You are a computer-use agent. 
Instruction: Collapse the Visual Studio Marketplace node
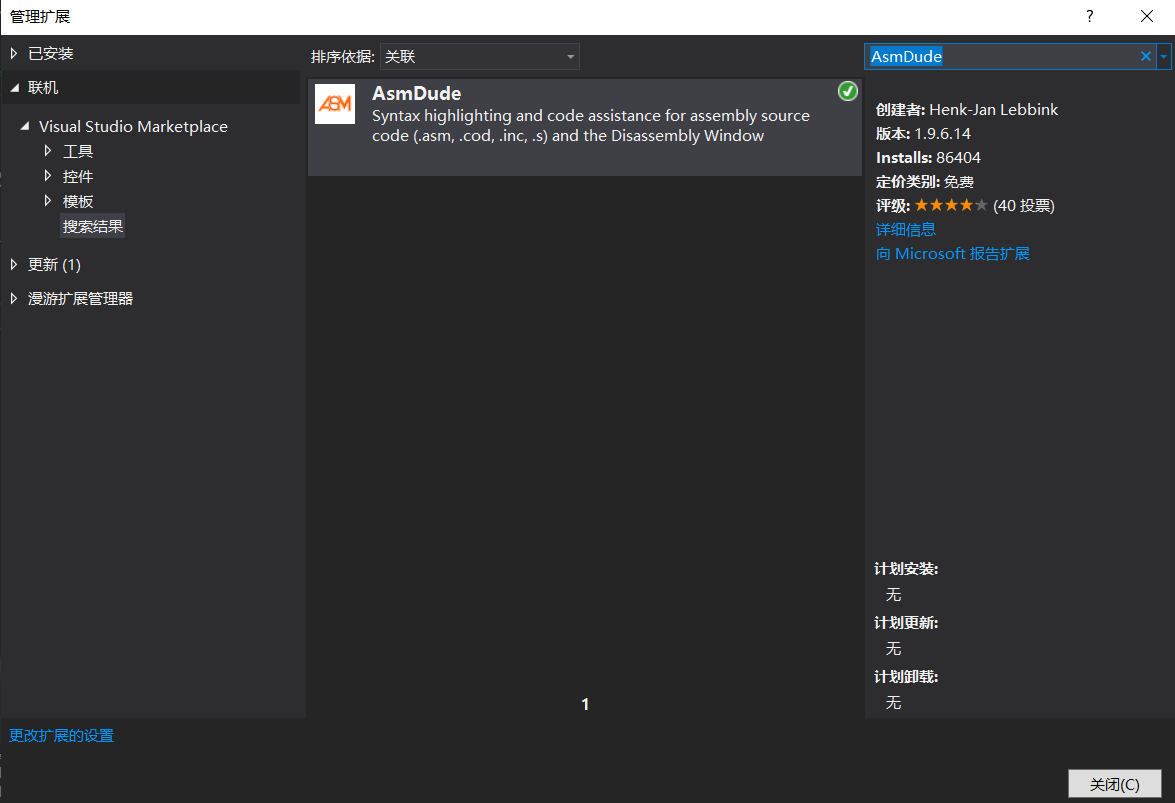[x=25, y=126]
